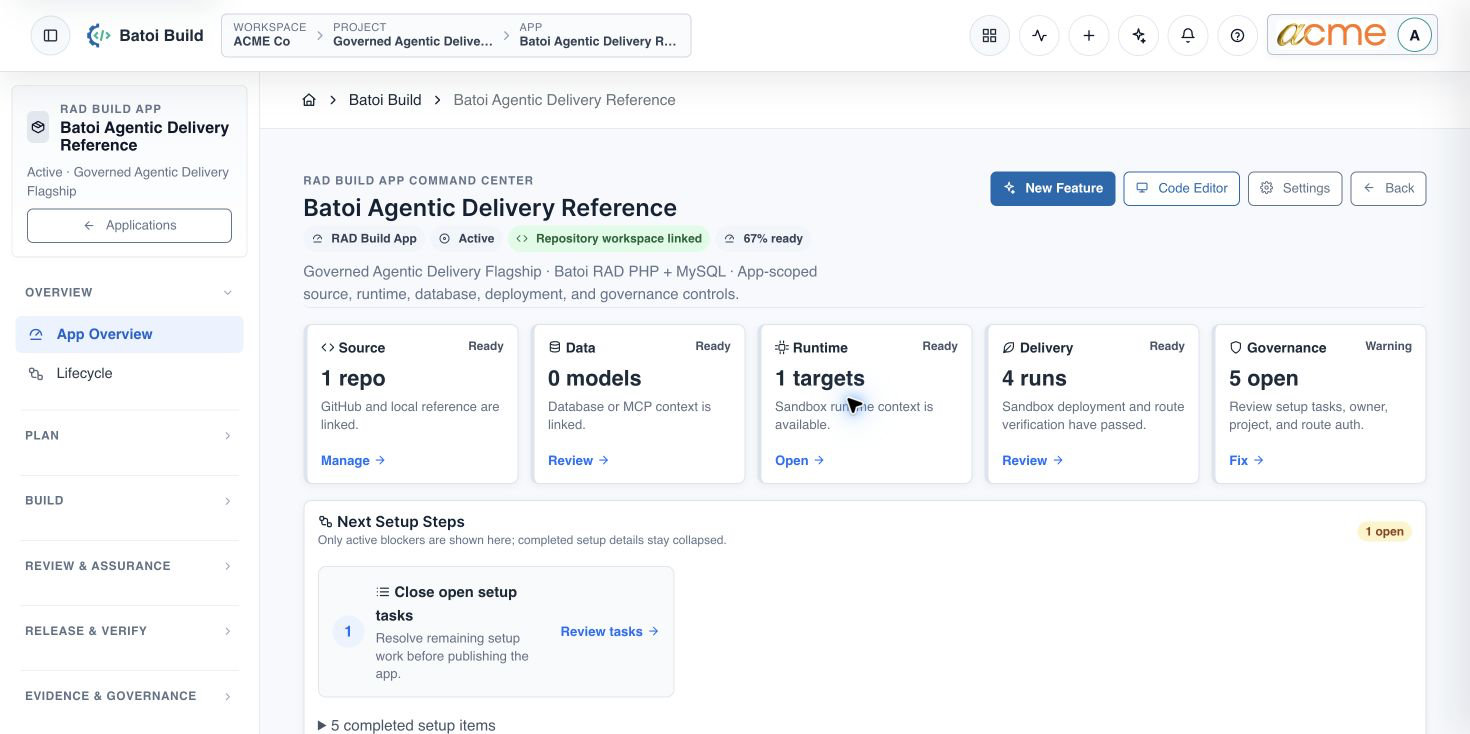Click the New Feature button
The width and height of the screenshot is (1470, 734).
tap(1053, 188)
